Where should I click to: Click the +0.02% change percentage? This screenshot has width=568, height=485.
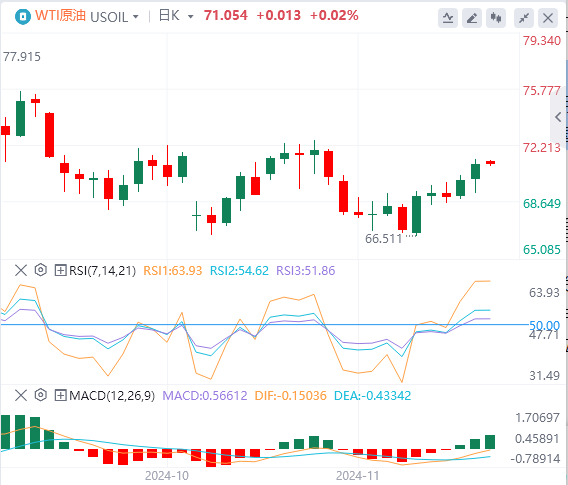pyautogui.click(x=334, y=16)
